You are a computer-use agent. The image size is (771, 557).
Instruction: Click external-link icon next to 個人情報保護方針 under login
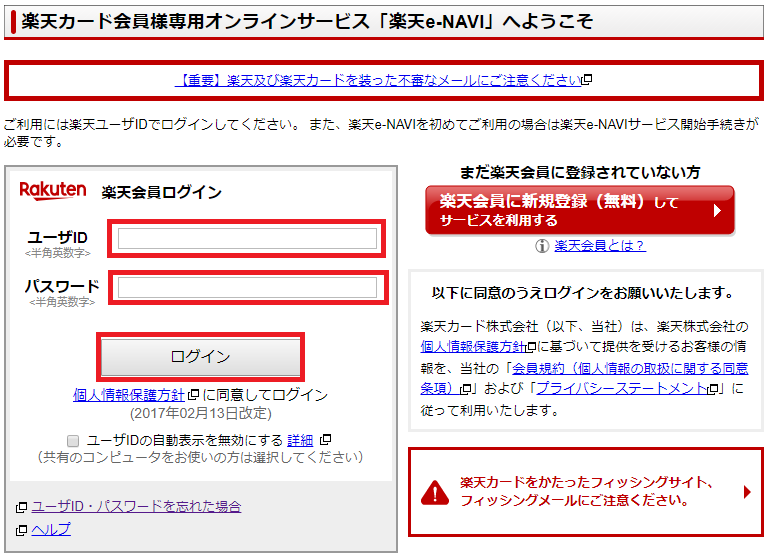(x=193, y=394)
